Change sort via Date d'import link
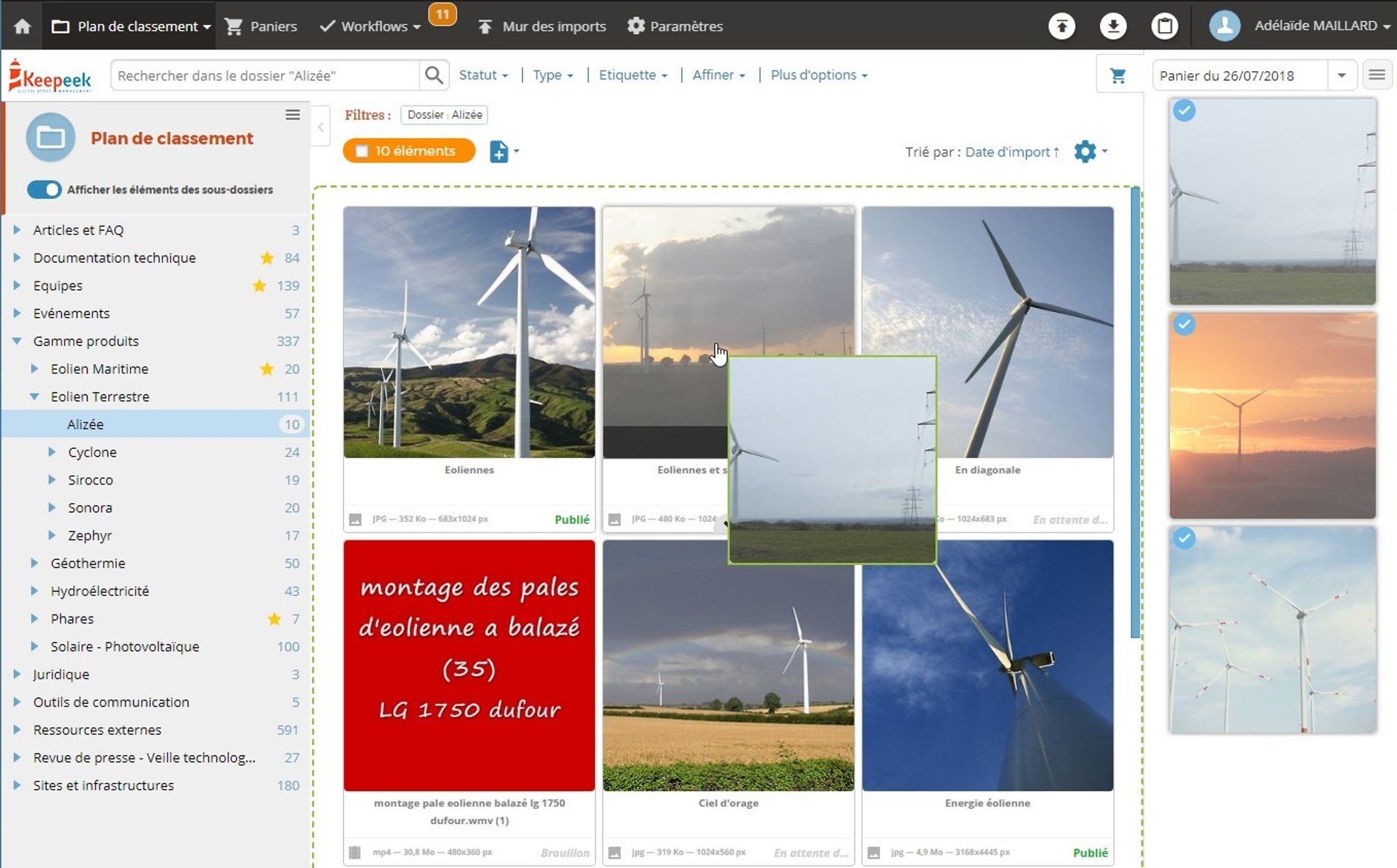 1012,152
